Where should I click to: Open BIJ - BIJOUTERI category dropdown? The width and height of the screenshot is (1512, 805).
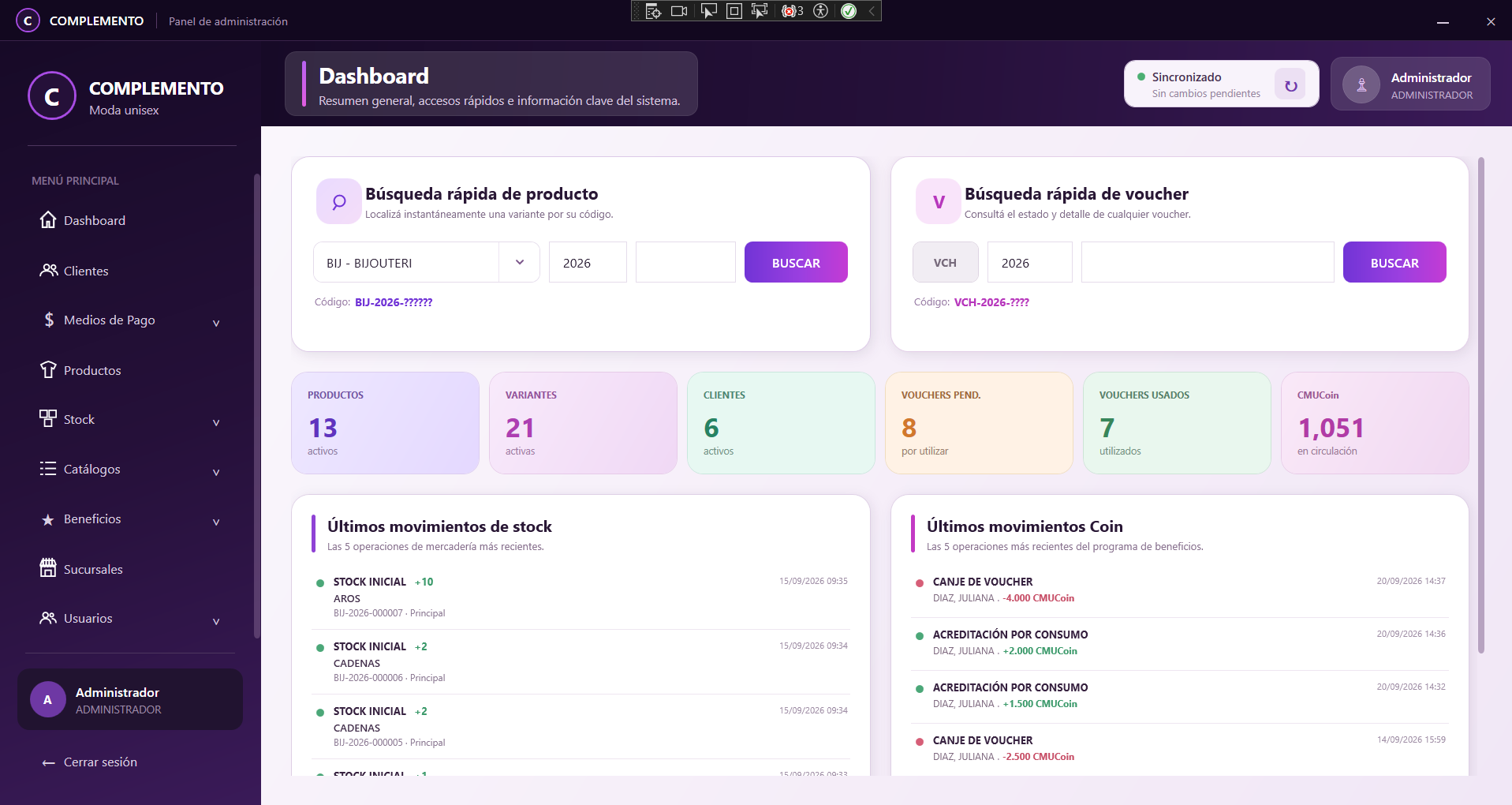click(427, 262)
